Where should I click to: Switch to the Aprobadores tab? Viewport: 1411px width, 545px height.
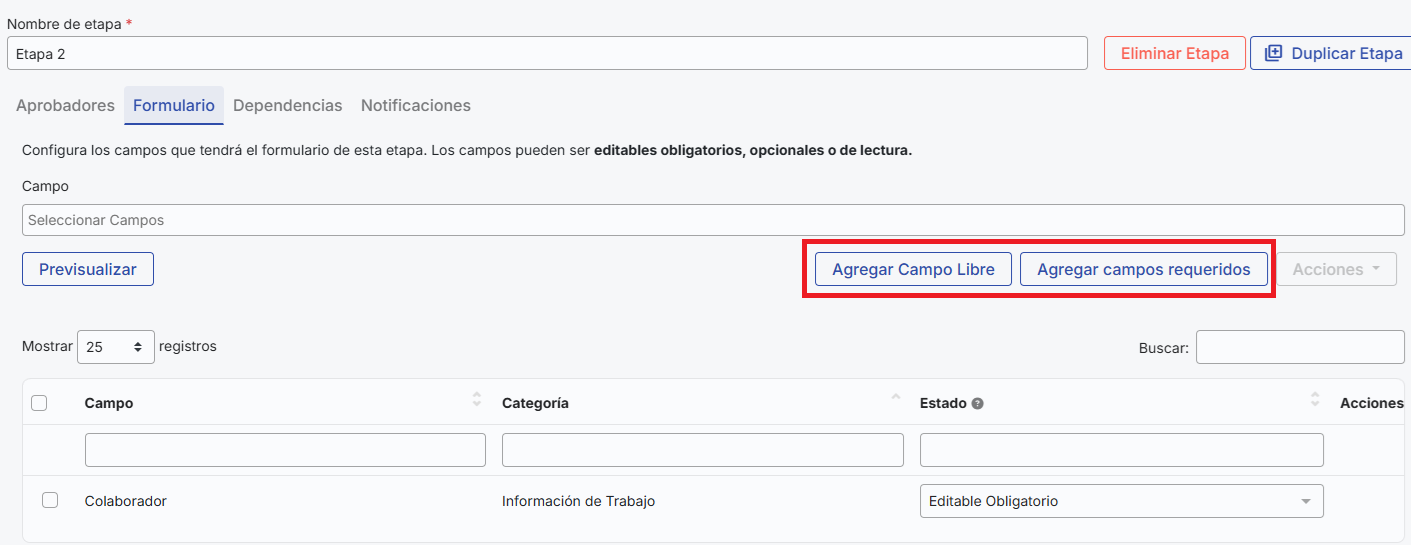pos(65,105)
